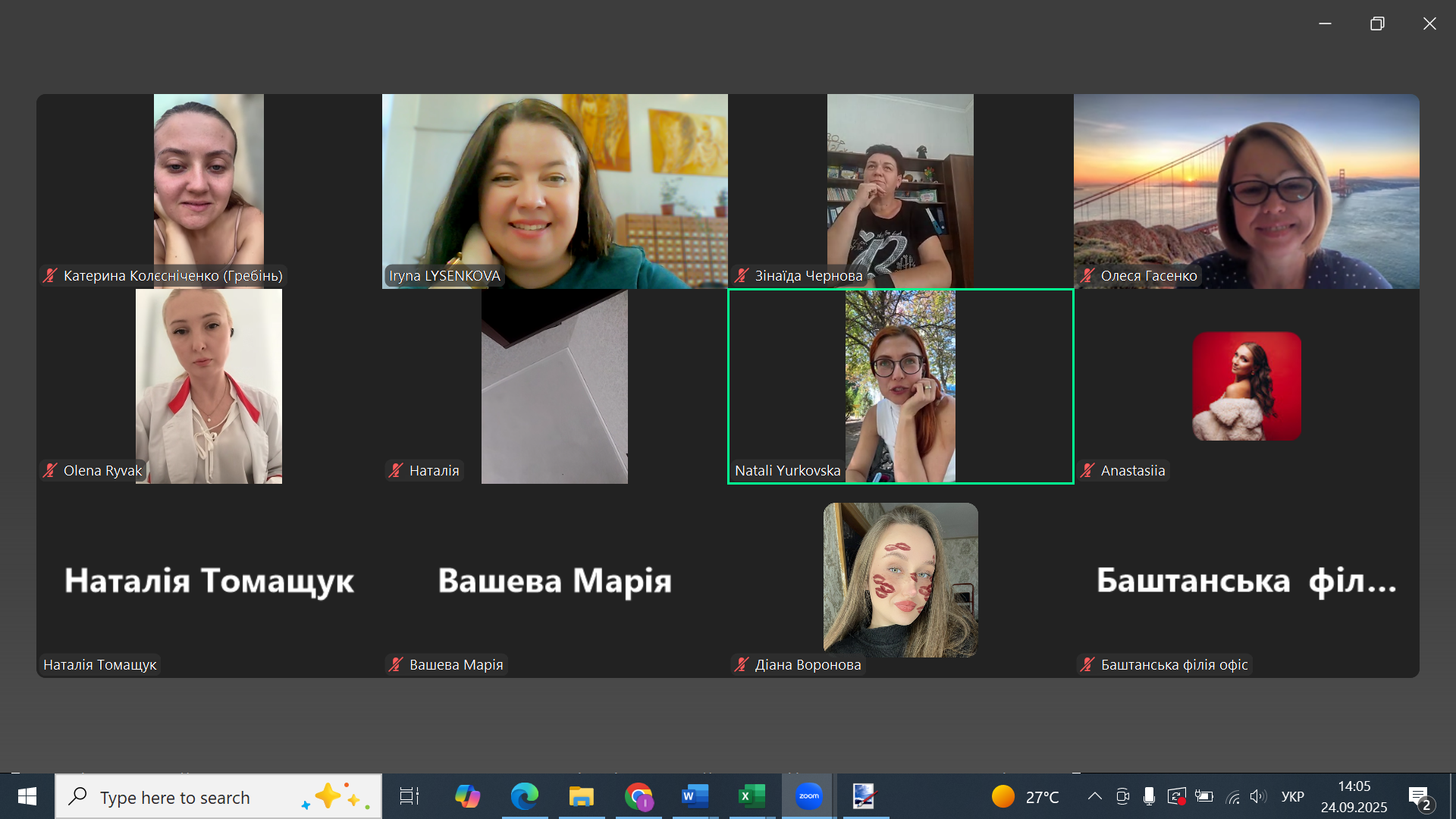Screen dimensions: 1456x819
Task: Expand the hidden system tray icons
Action: tap(1094, 796)
